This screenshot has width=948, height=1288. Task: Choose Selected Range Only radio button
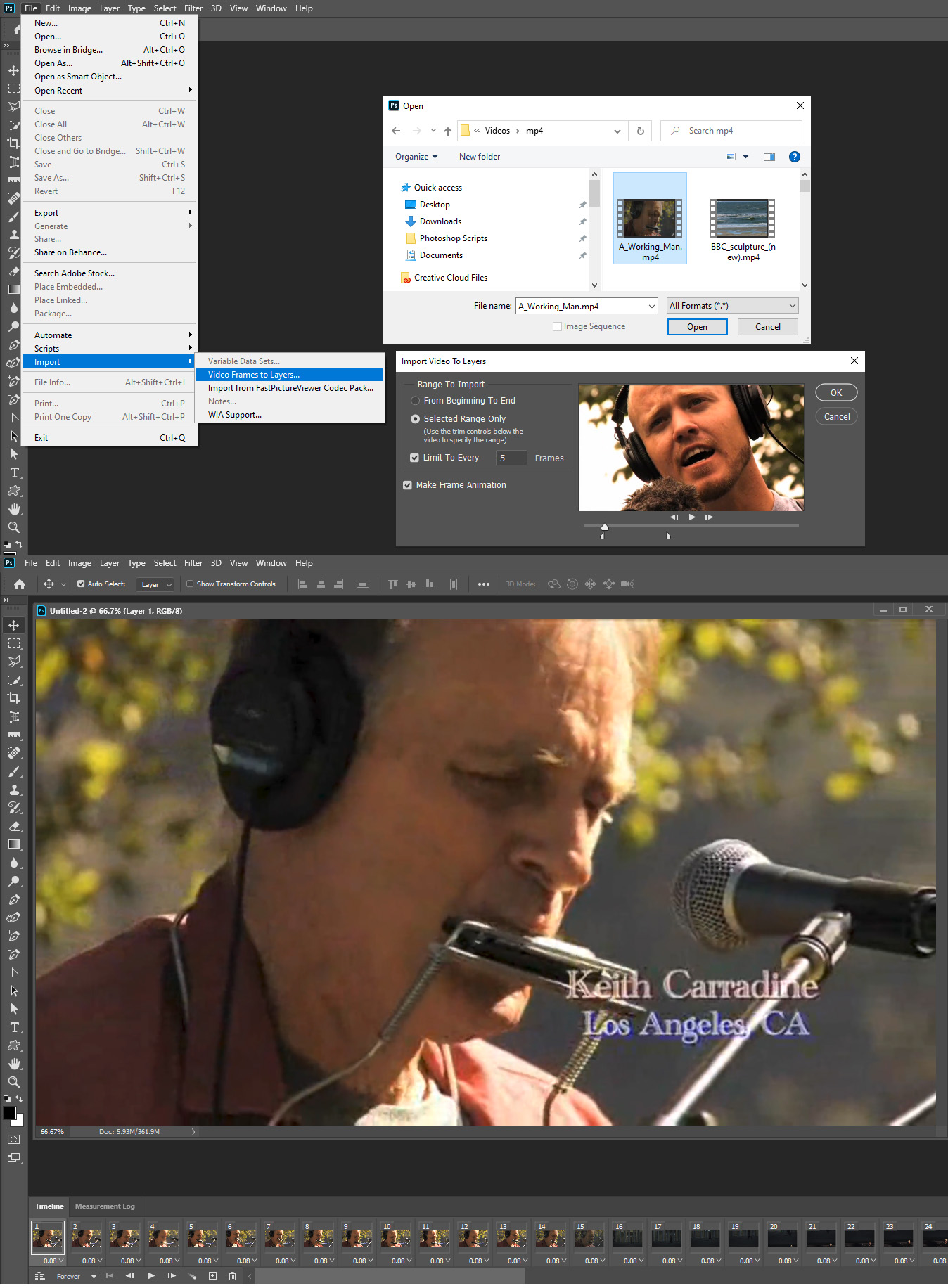[x=416, y=419]
